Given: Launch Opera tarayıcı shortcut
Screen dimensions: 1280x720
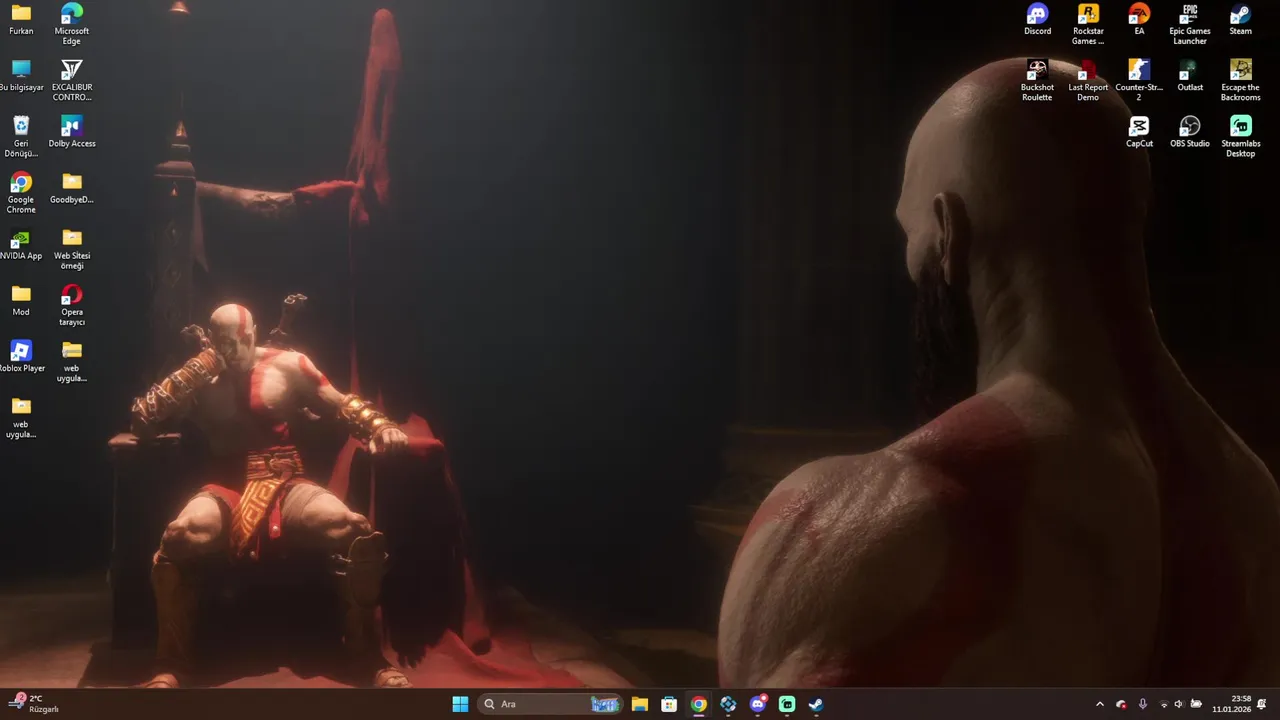Looking at the screenshot, I should (x=72, y=304).
